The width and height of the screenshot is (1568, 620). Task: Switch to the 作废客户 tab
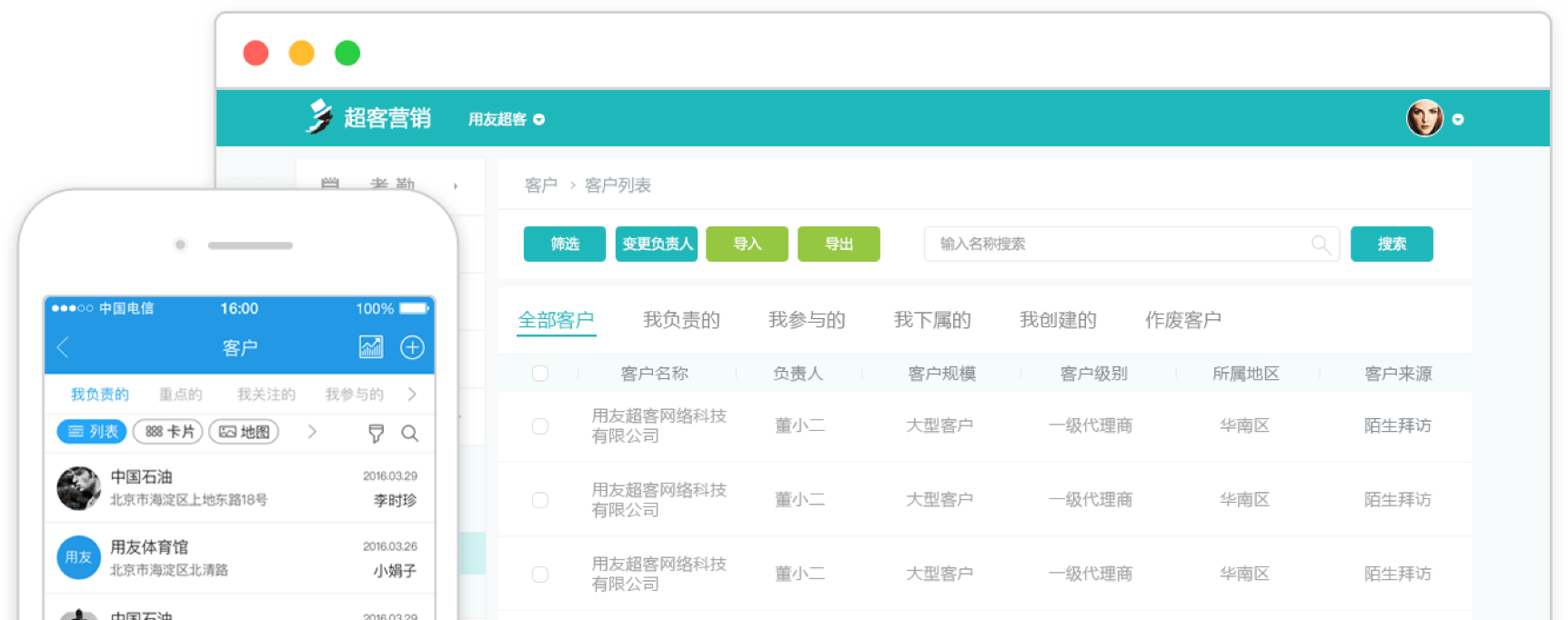tap(1183, 320)
